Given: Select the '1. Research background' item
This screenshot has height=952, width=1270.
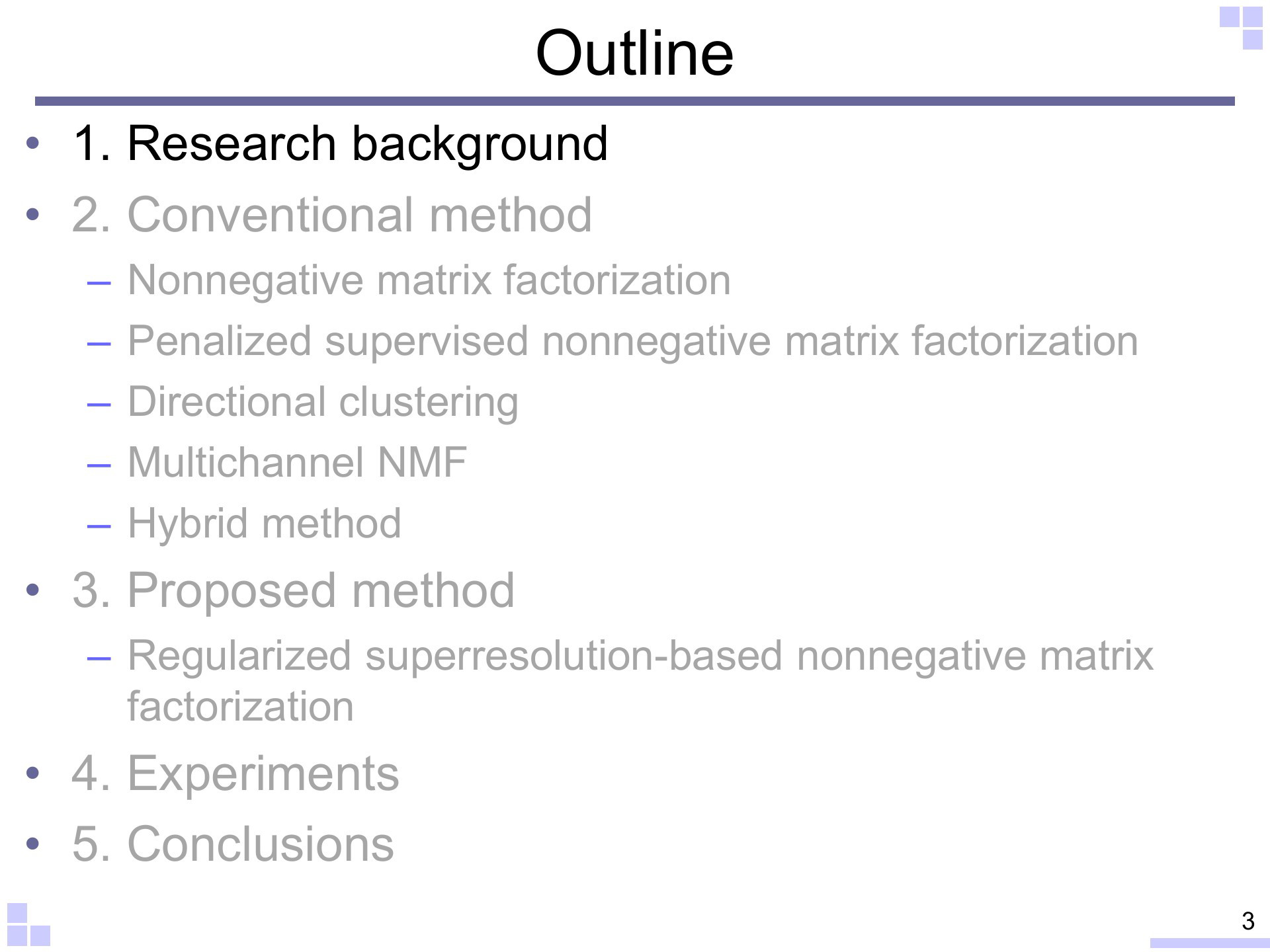Looking at the screenshot, I should pyautogui.click(x=340, y=143).
